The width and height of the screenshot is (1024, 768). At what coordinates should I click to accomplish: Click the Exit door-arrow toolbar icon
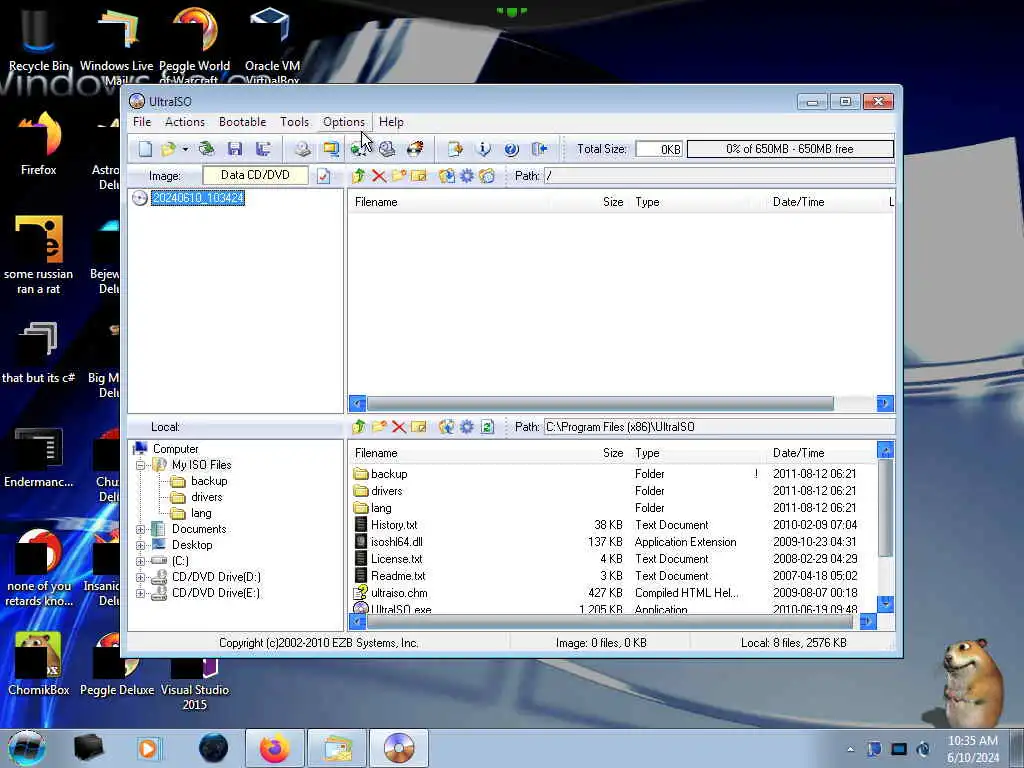[539, 149]
